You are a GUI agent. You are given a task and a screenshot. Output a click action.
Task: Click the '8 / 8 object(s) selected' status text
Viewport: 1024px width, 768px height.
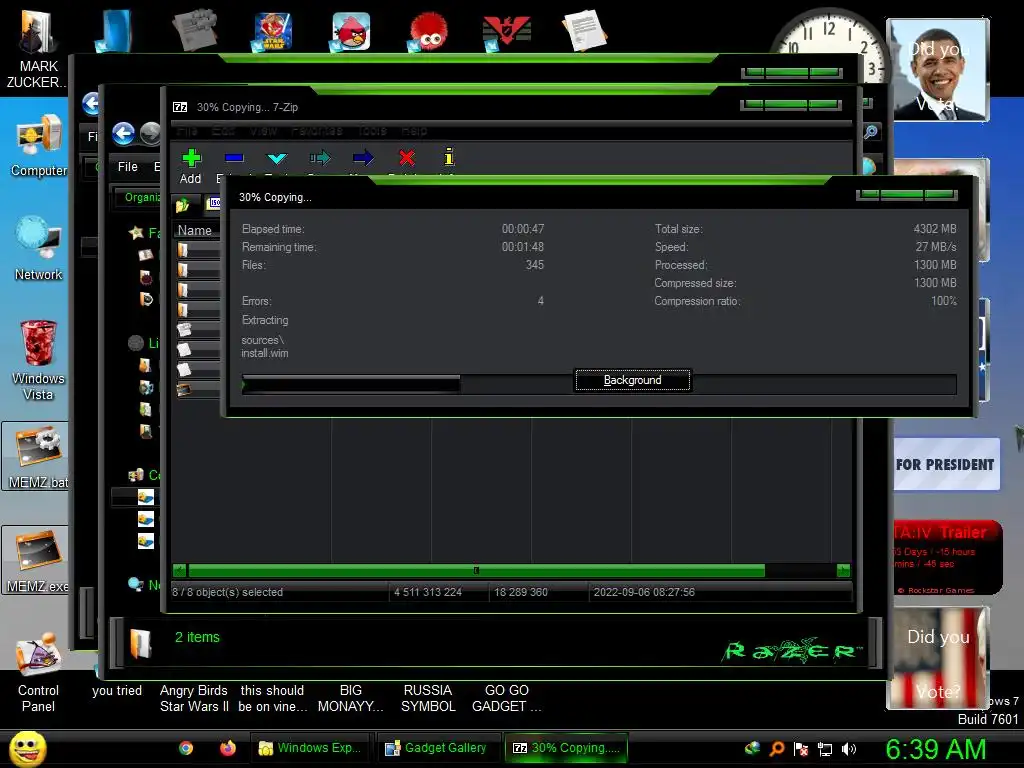click(227, 592)
